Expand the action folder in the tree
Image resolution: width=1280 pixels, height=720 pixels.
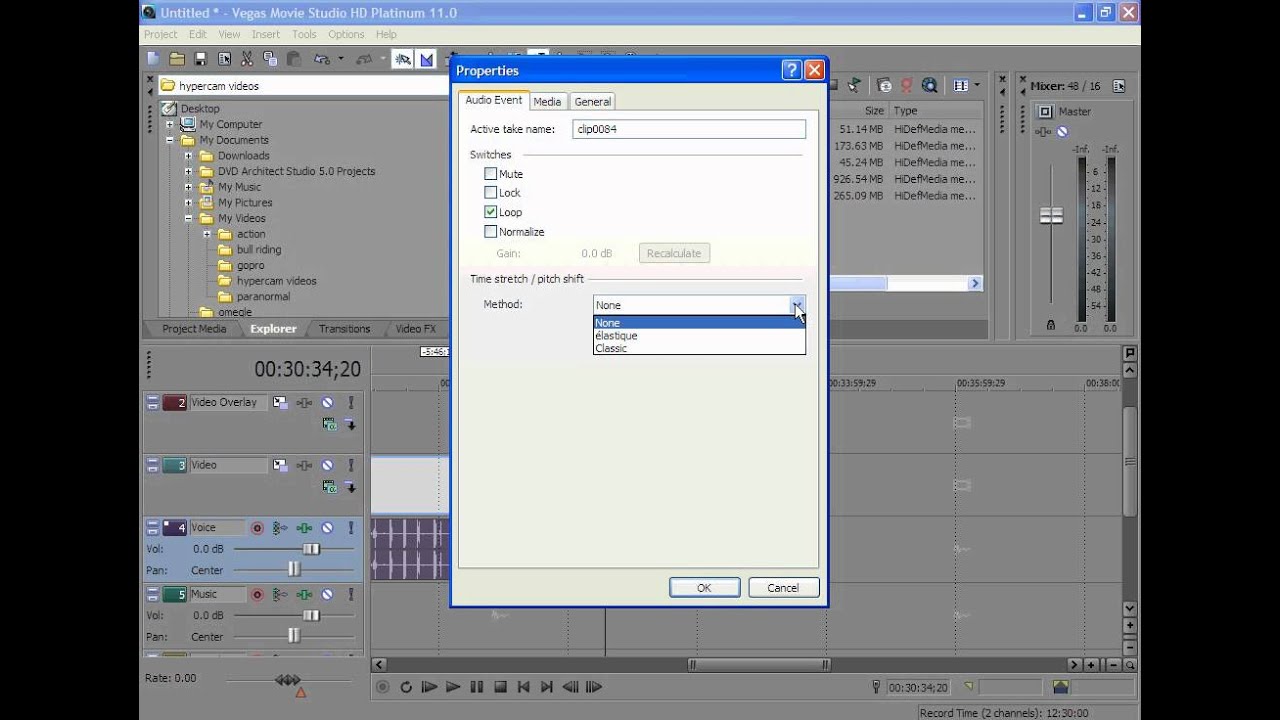(x=207, y=234)
